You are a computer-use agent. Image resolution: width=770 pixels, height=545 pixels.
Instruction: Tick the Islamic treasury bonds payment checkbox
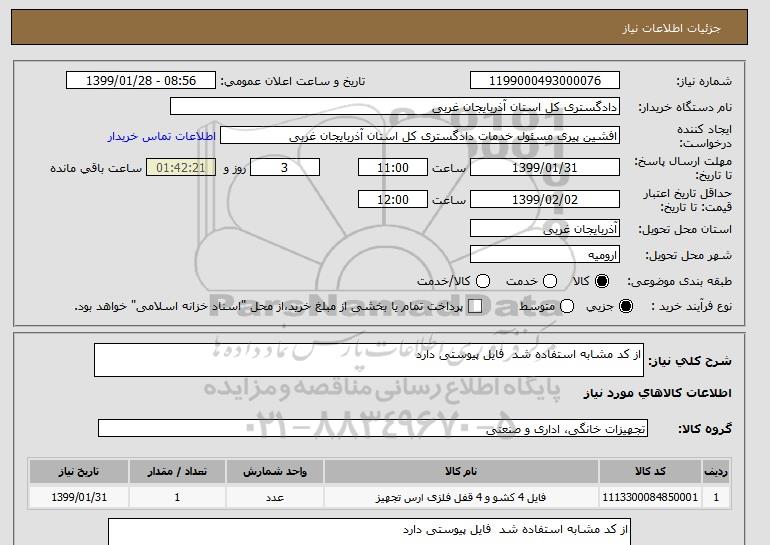click(475, 306)
